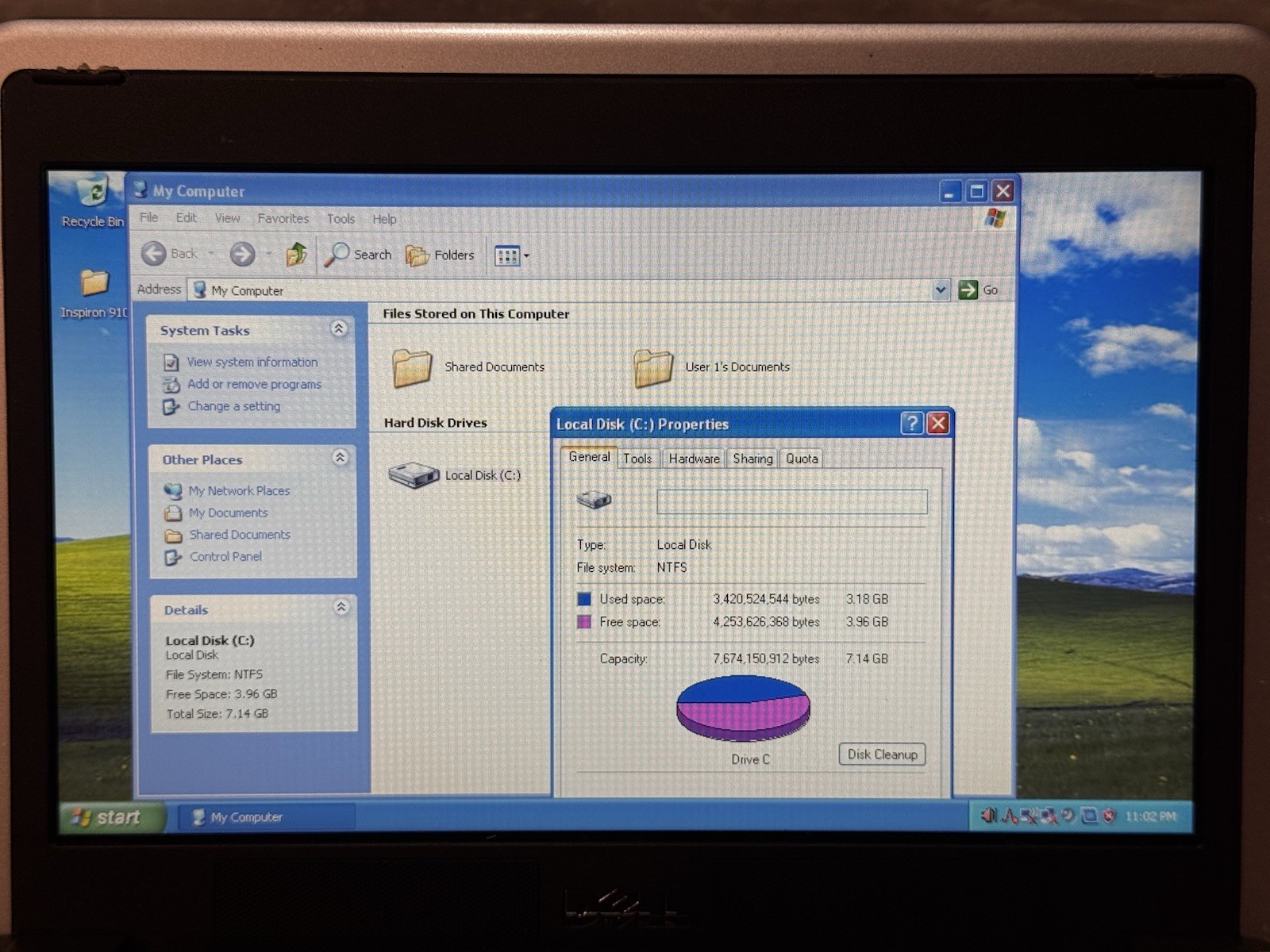The width and height of the screenshot is (1270, 952).
Task: Click the volume label text field
Action: [x=792, y=501]
